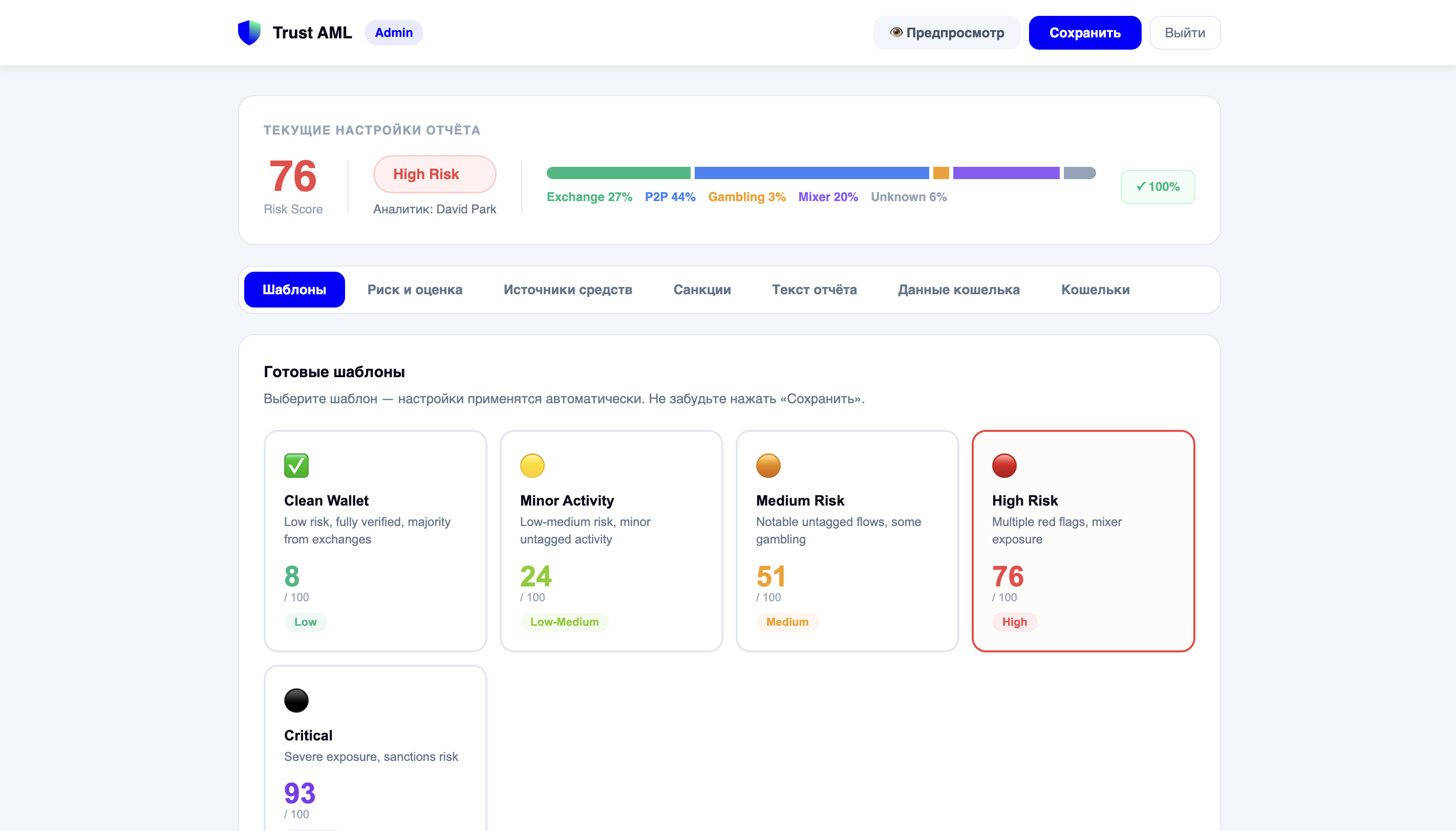Click the Medium Risk orange circle icon
Screen dimensions: 1456x831
tap(768, 465)
